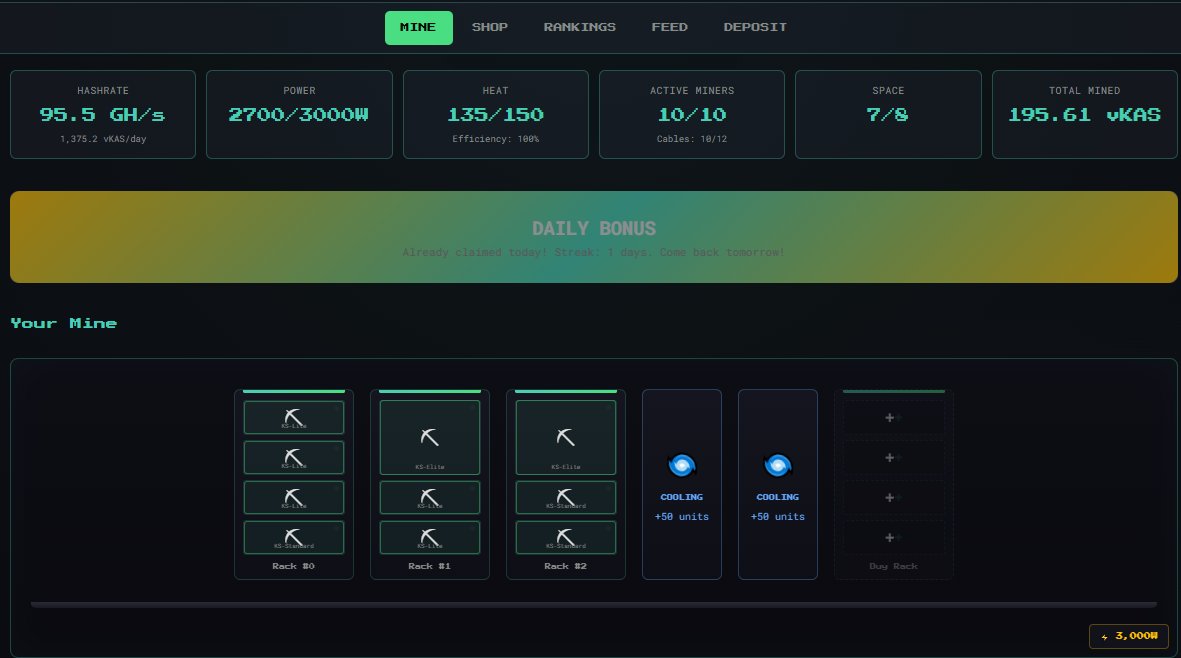1181x658 pixels.
Task: Click the lightning bolt power icon
Action: pos(1104,637)
